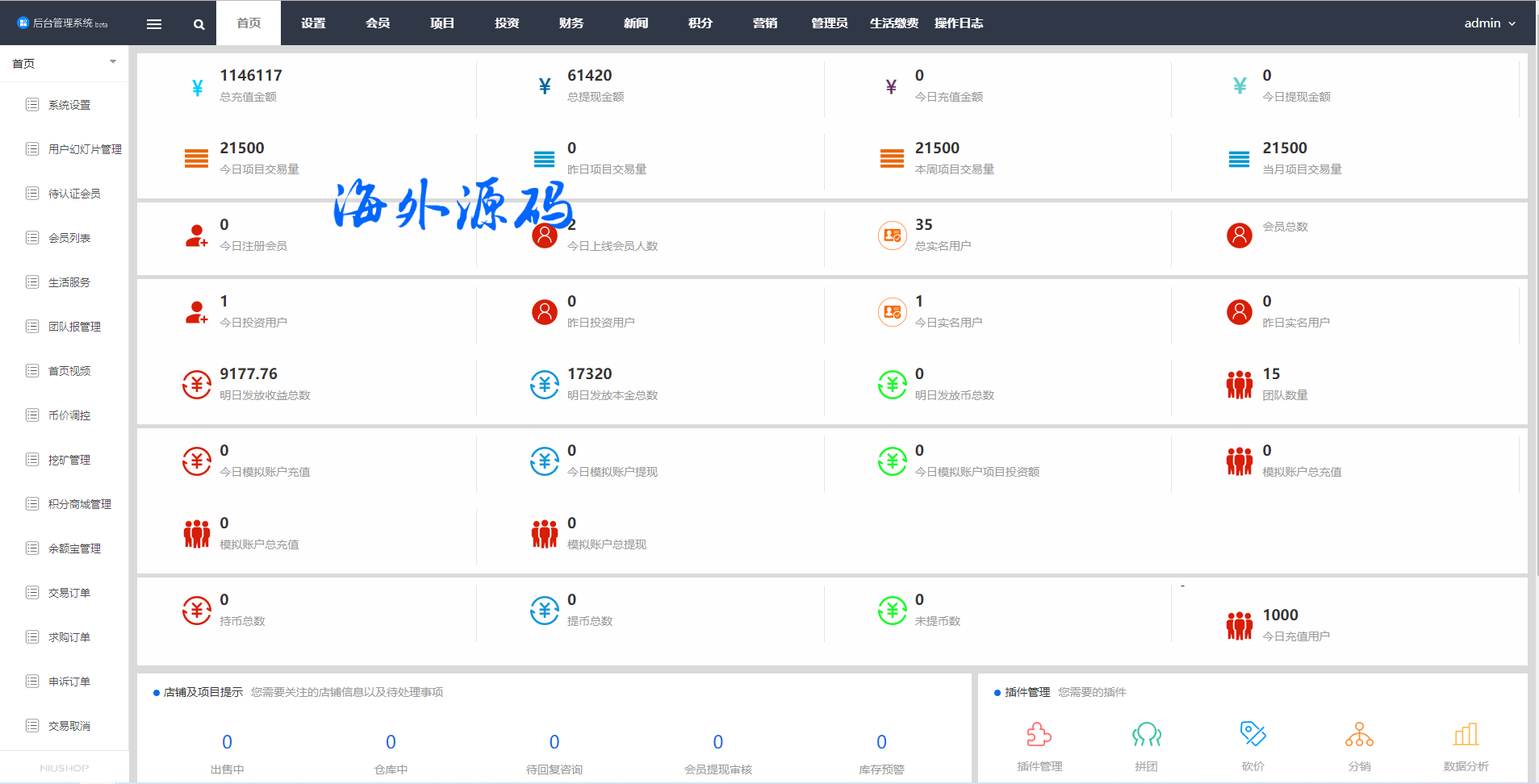
Task: Click the 团队数量 people icon
Action: pos(1239,385)
